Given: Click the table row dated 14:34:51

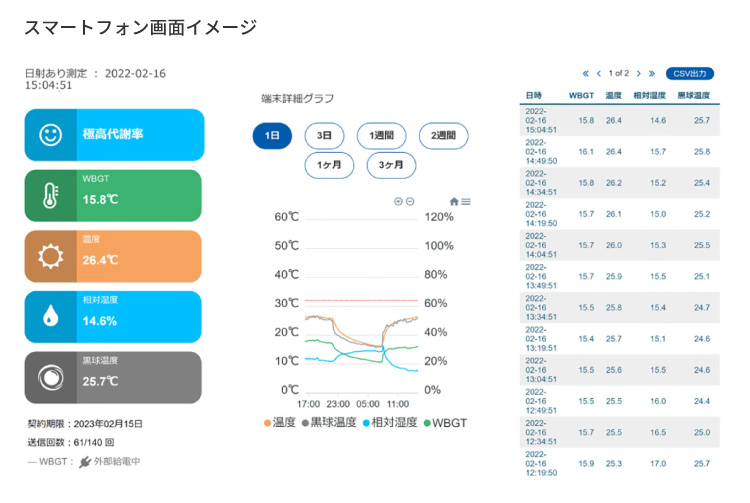Looking at the screenshot, I should tap(620, 183).
